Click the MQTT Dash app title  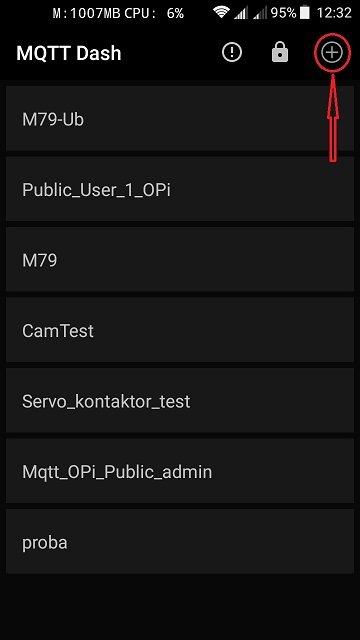pos(69,53)
